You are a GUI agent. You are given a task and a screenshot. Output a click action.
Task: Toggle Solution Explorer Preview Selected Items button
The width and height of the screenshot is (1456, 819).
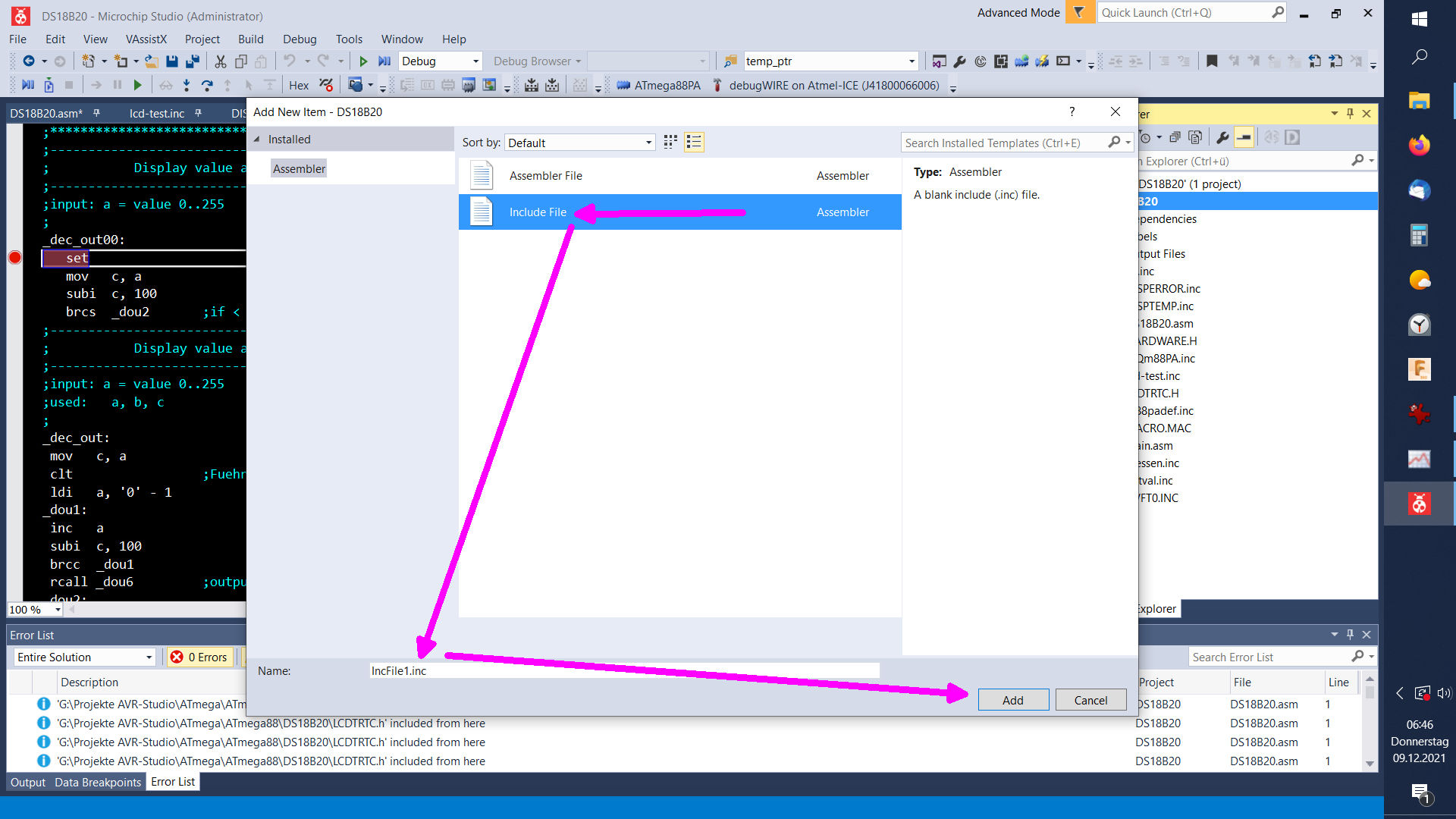[x=1244, y=137]
